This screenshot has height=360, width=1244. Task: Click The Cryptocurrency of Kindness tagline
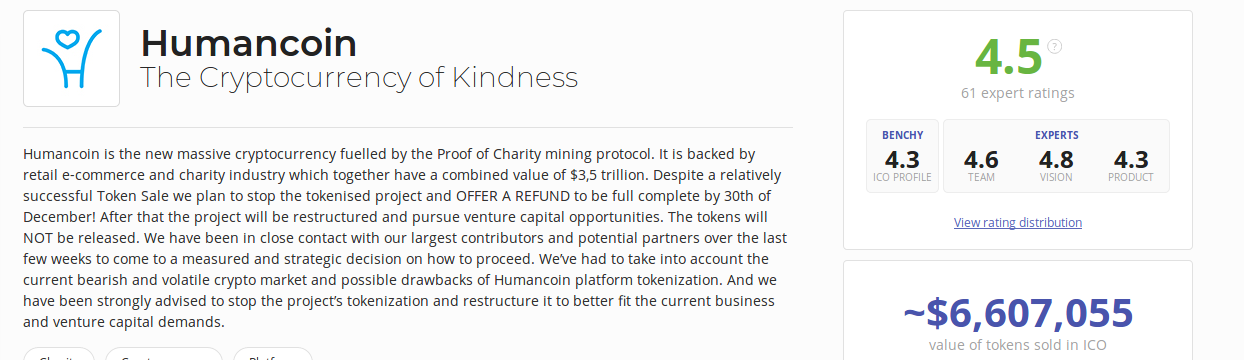point(358,77)
